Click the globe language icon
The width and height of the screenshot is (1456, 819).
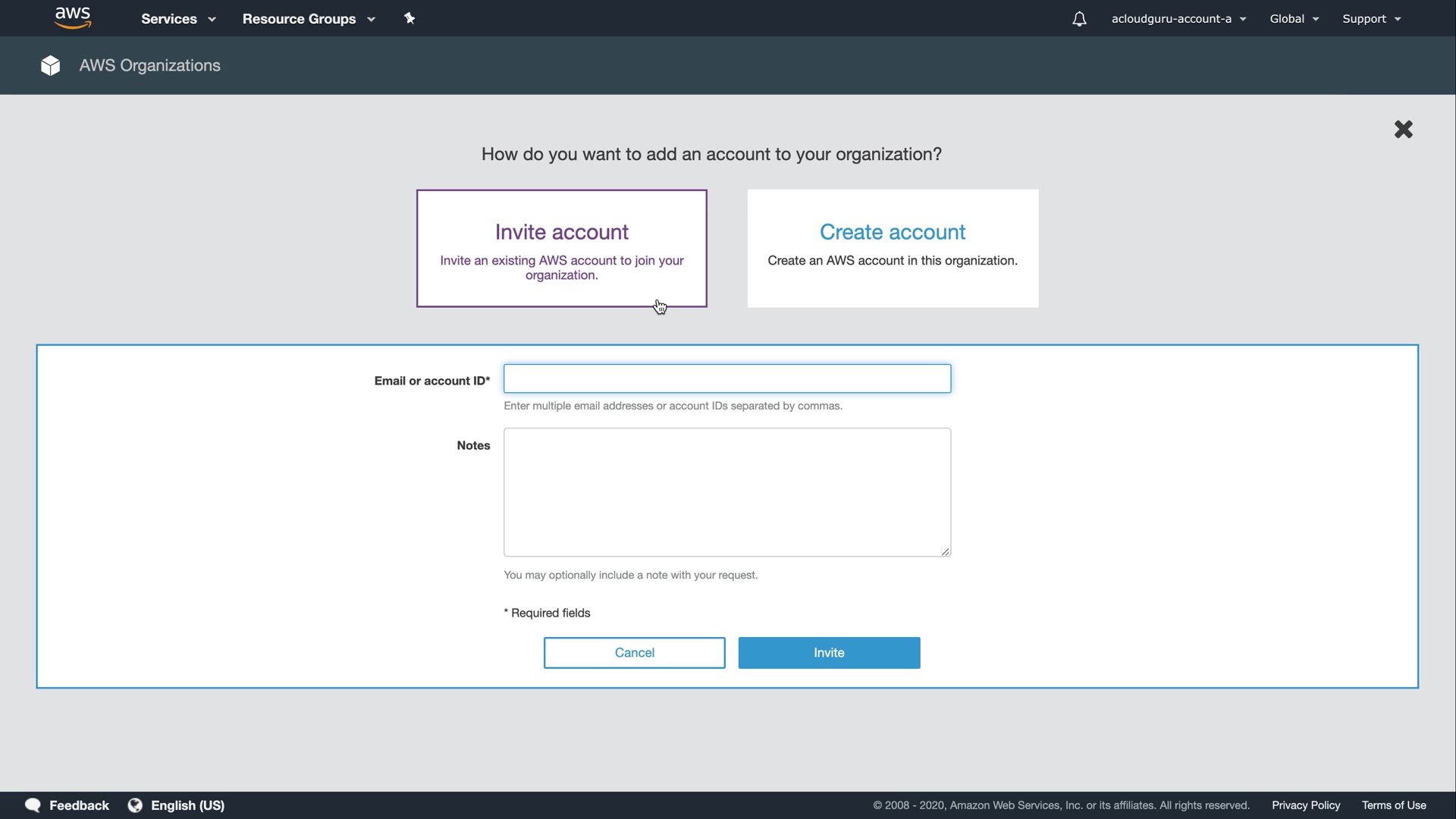click(x=135, y=805)
